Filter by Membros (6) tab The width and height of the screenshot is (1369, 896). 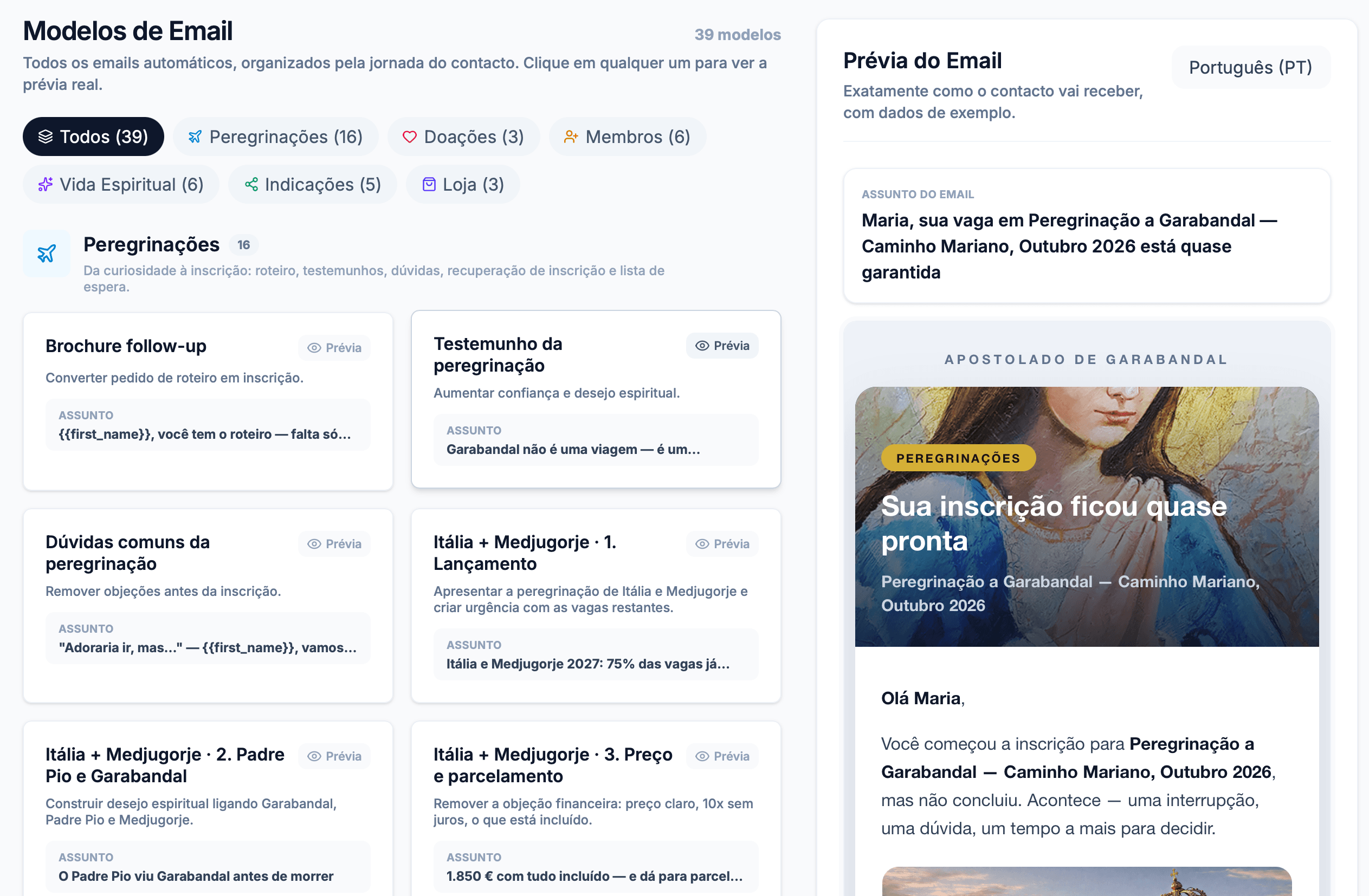(627, 137)
